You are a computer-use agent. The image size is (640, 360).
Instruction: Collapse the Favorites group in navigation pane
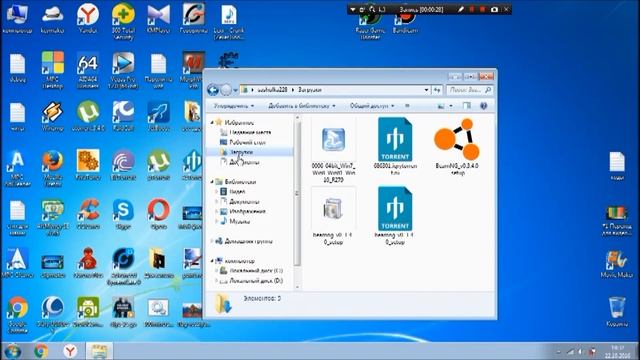coord(212,122)
